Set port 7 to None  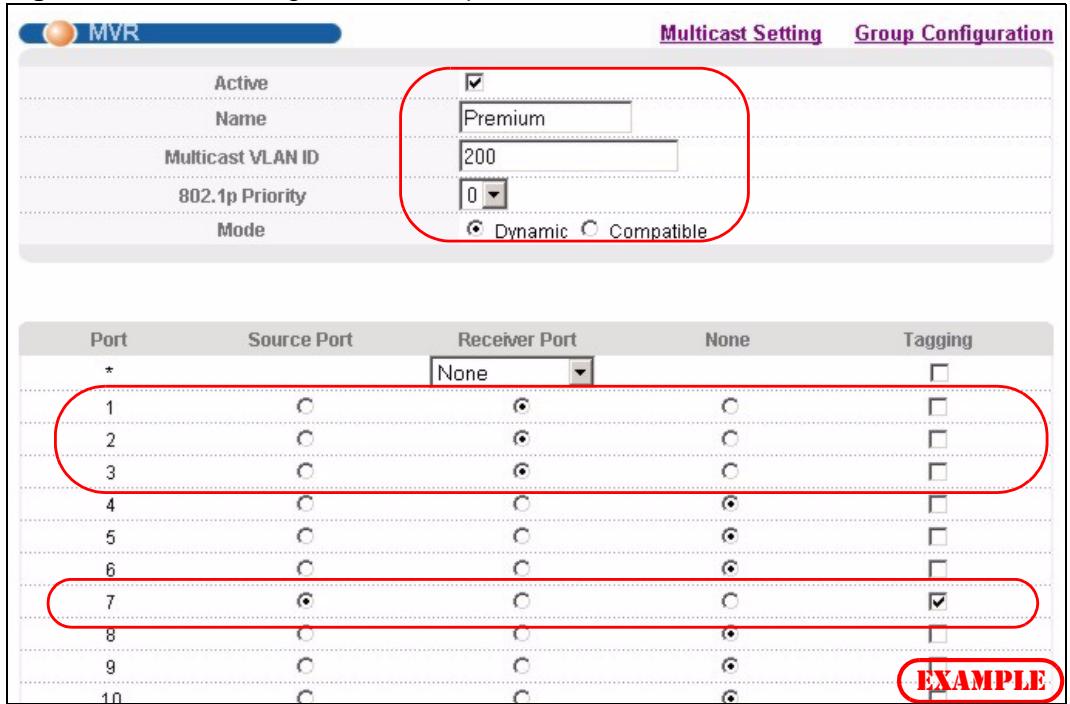click(731, 600)
